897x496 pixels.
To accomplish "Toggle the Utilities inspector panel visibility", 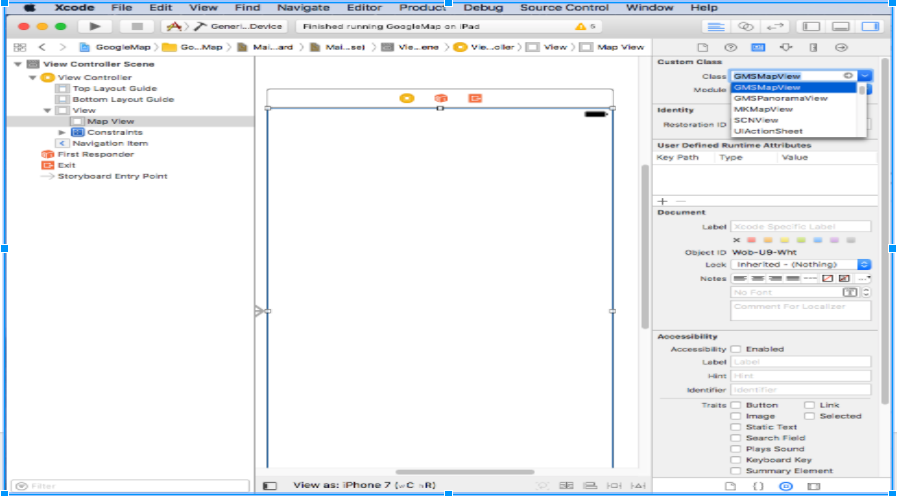I will pos(870,27).
